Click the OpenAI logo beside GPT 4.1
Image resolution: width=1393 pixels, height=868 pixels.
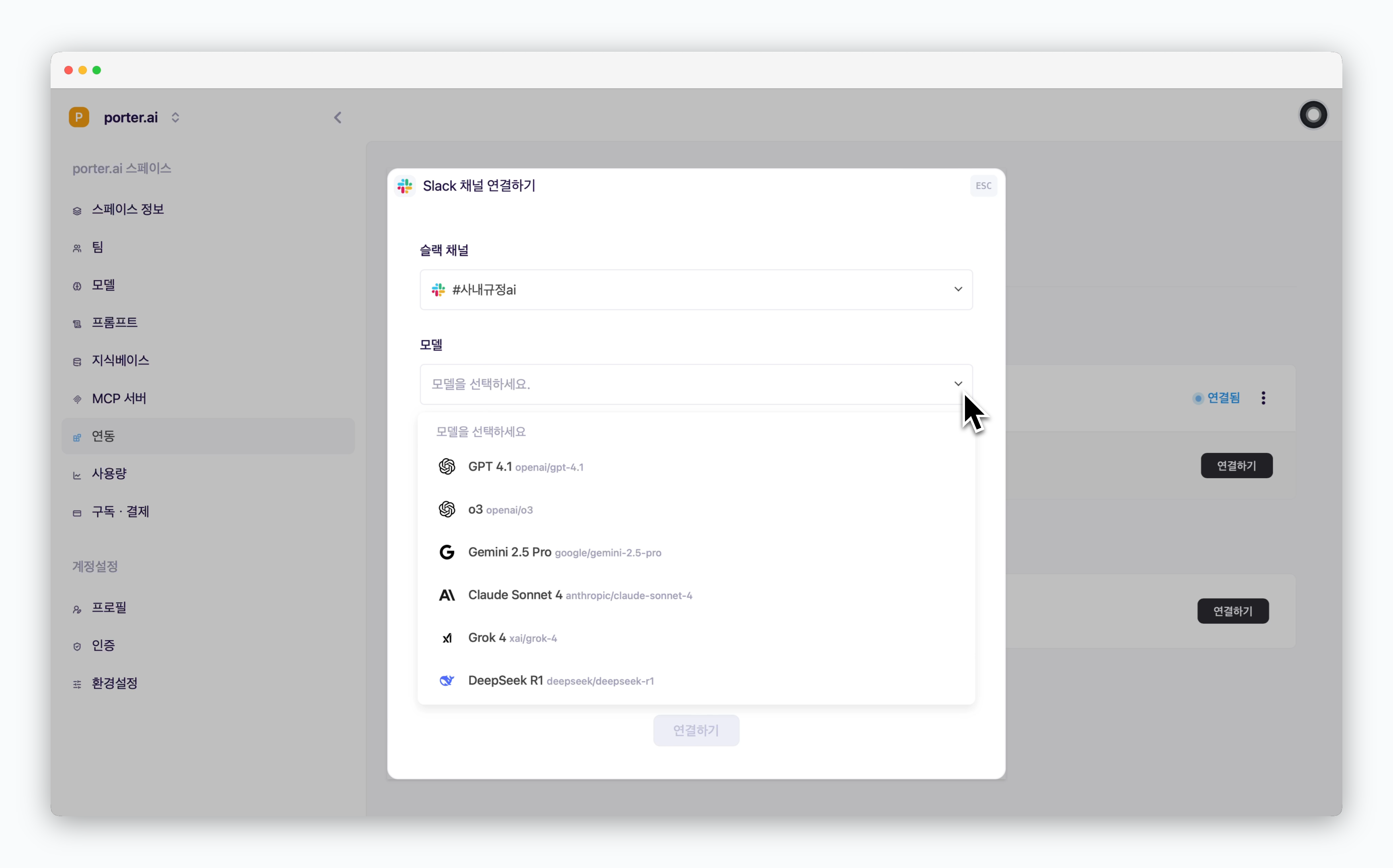click(x=447, y=467)
